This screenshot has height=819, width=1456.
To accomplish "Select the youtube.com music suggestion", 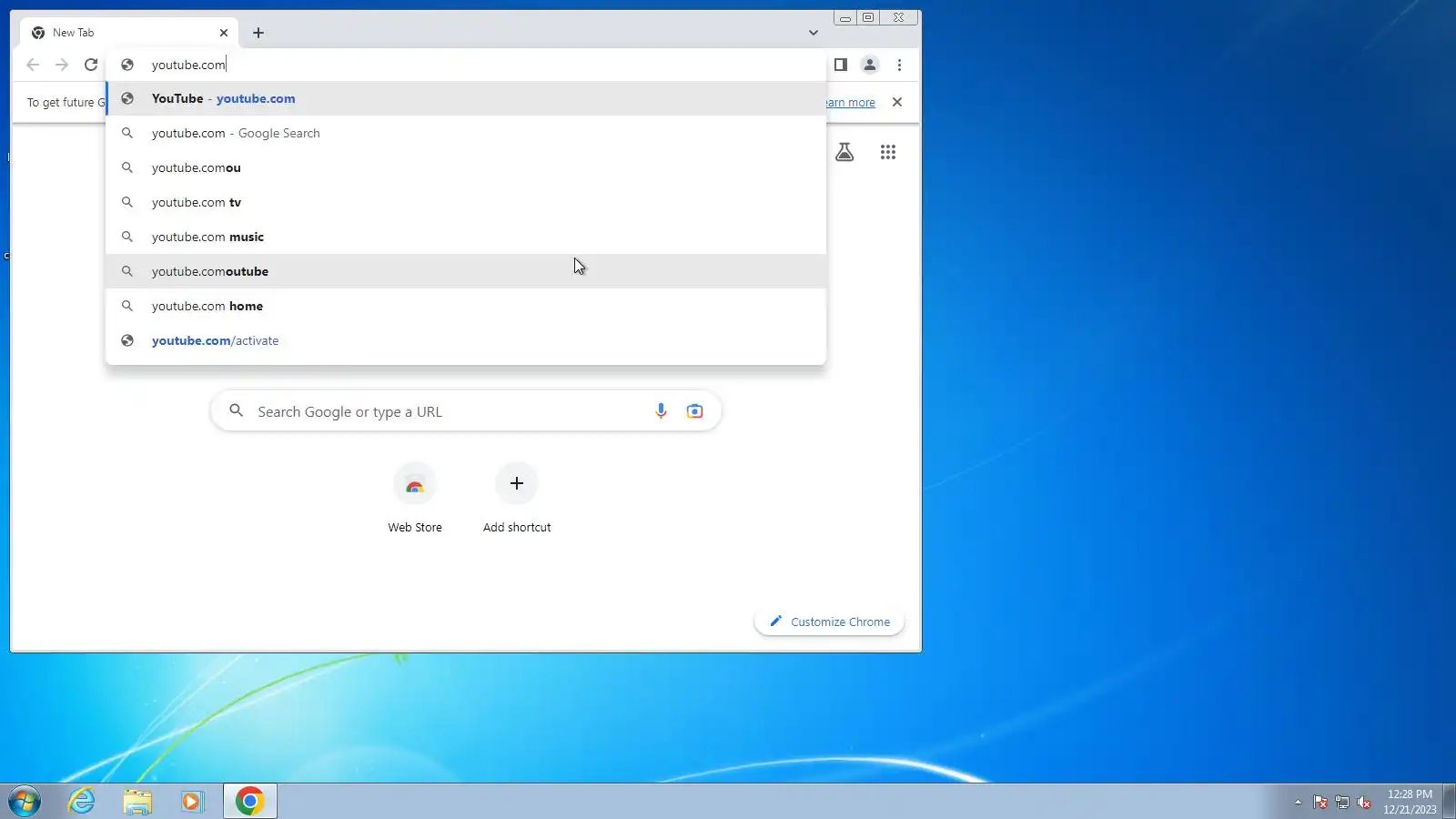I will click(466, 237).
